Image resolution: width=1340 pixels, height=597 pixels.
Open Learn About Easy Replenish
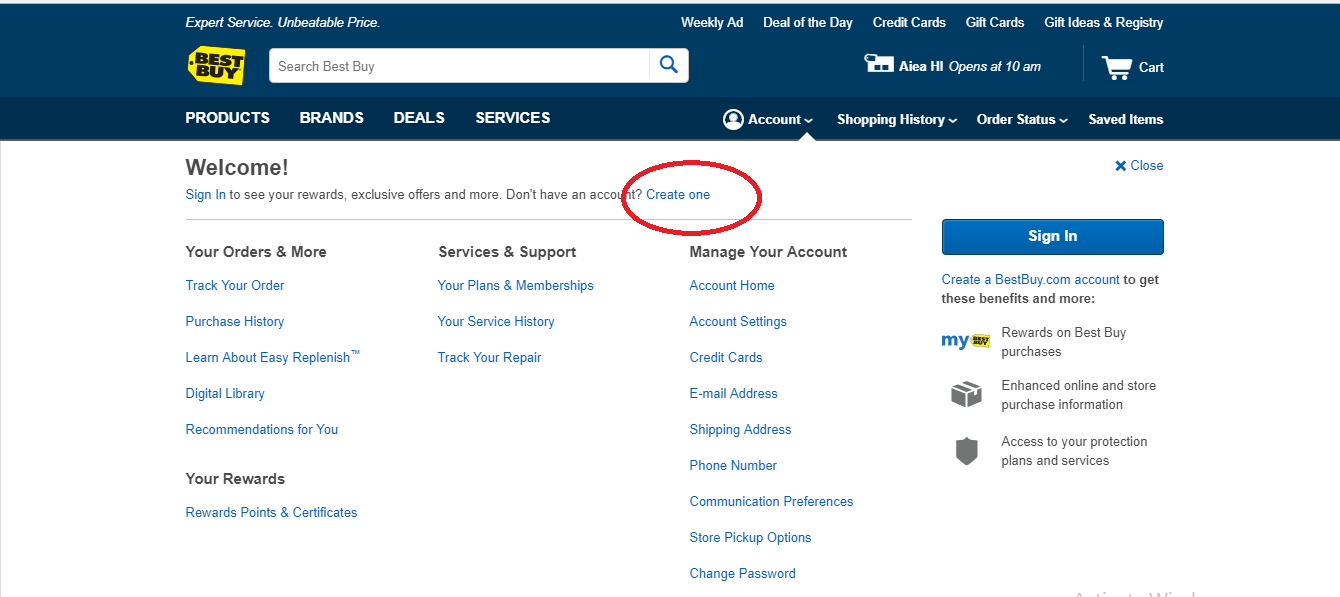(273, 357)
